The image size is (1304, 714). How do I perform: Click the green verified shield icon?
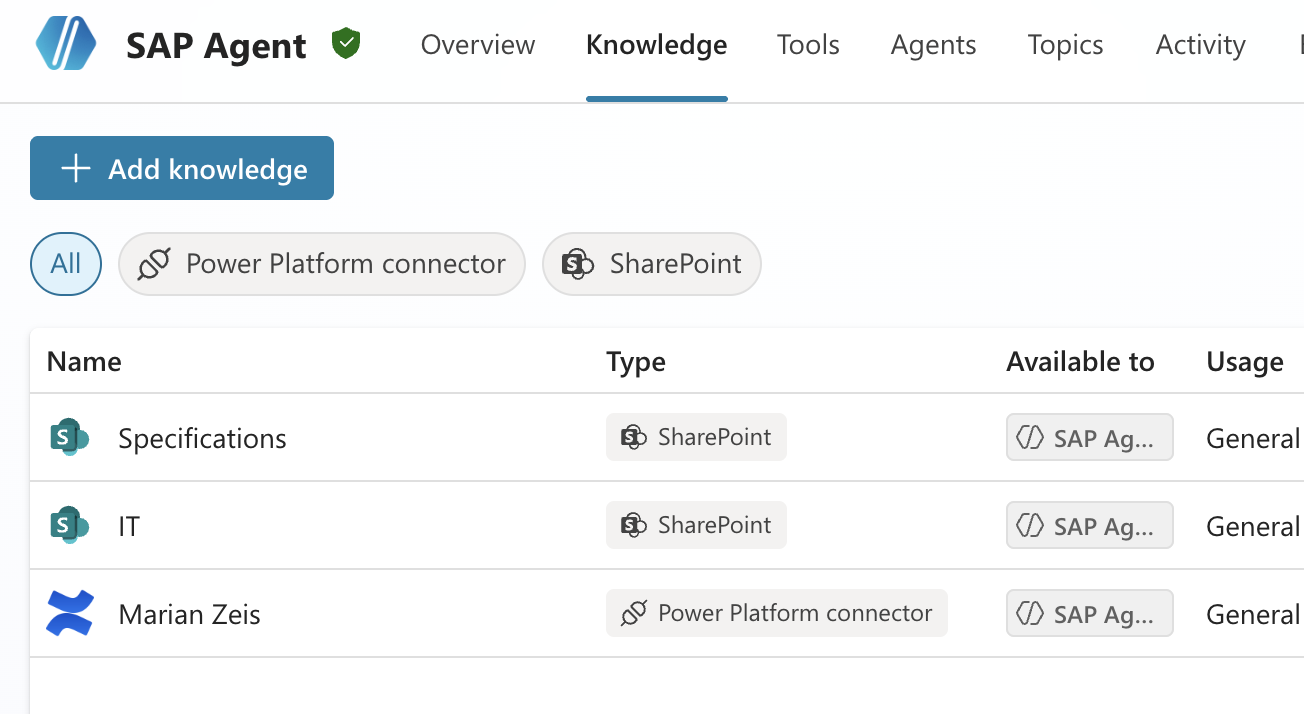[x=346, y=44]
